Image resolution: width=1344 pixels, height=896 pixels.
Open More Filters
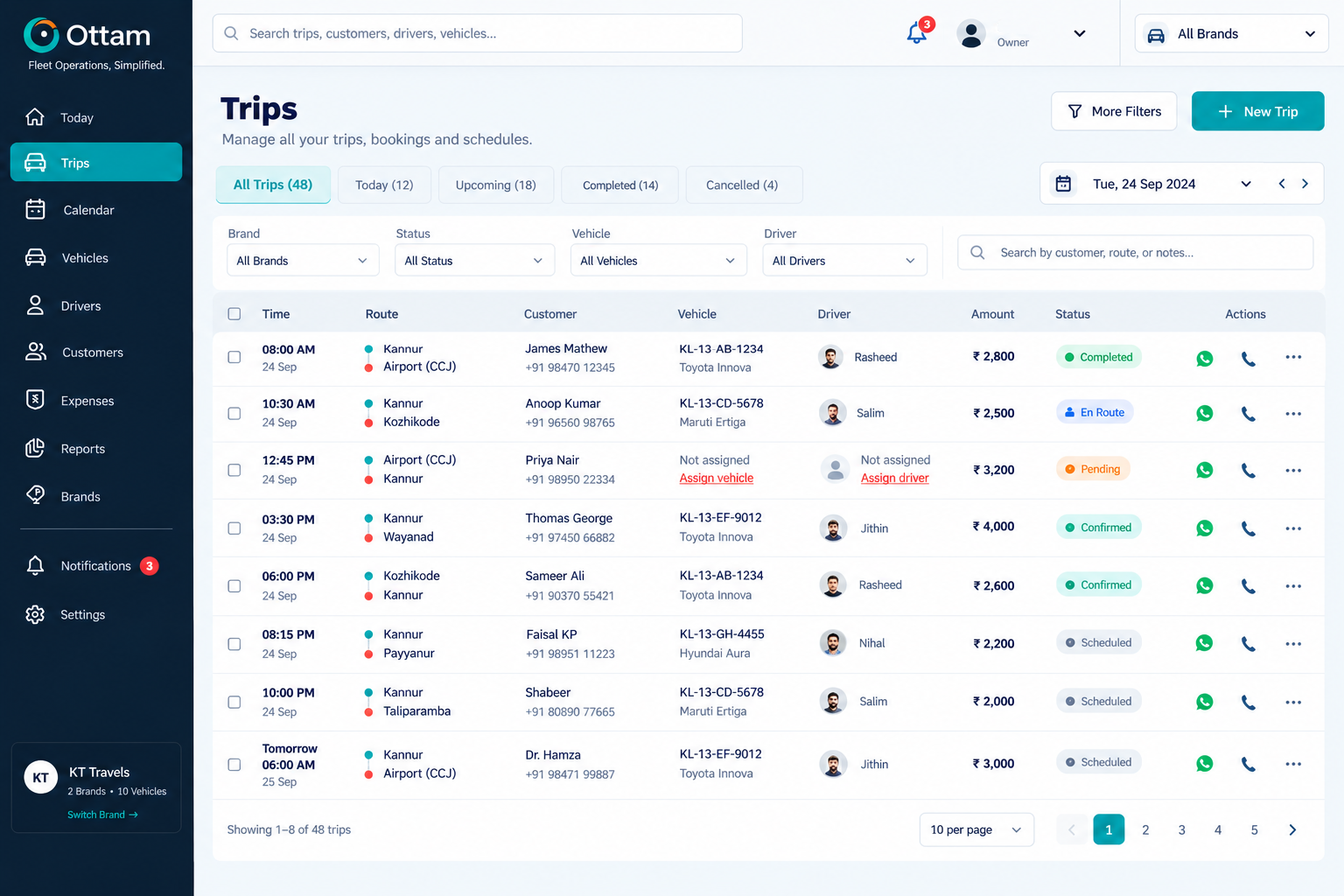click(x=1114, y=111)
